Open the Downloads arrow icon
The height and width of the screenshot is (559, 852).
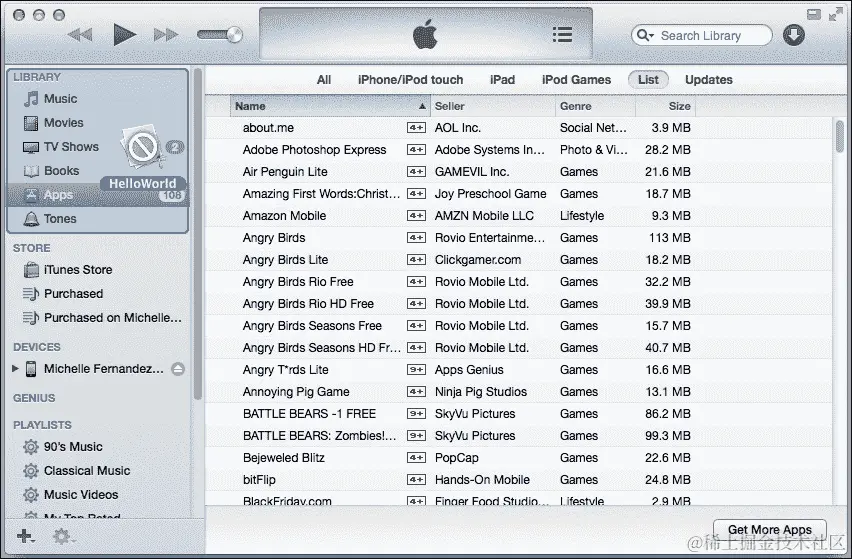[x=793, y=35]
